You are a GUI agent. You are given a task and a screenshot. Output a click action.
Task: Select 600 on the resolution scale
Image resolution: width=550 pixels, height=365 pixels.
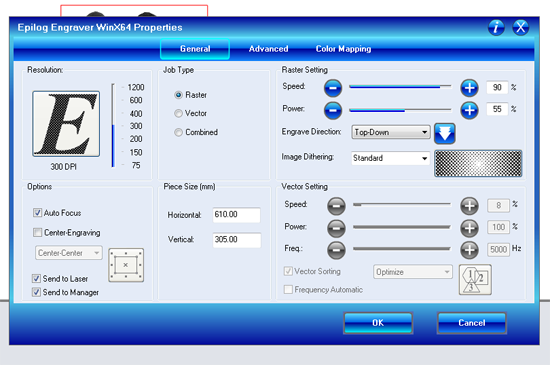(136, 100)
